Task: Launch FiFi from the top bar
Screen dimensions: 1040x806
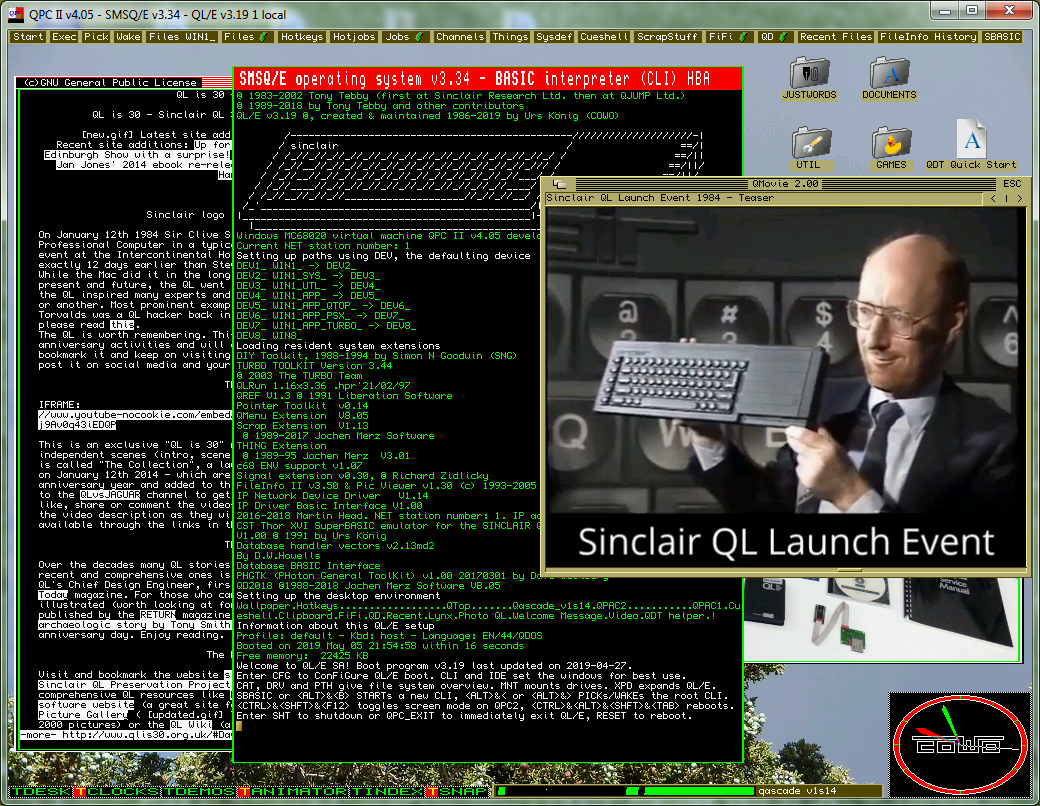Action: coord(728,37)
